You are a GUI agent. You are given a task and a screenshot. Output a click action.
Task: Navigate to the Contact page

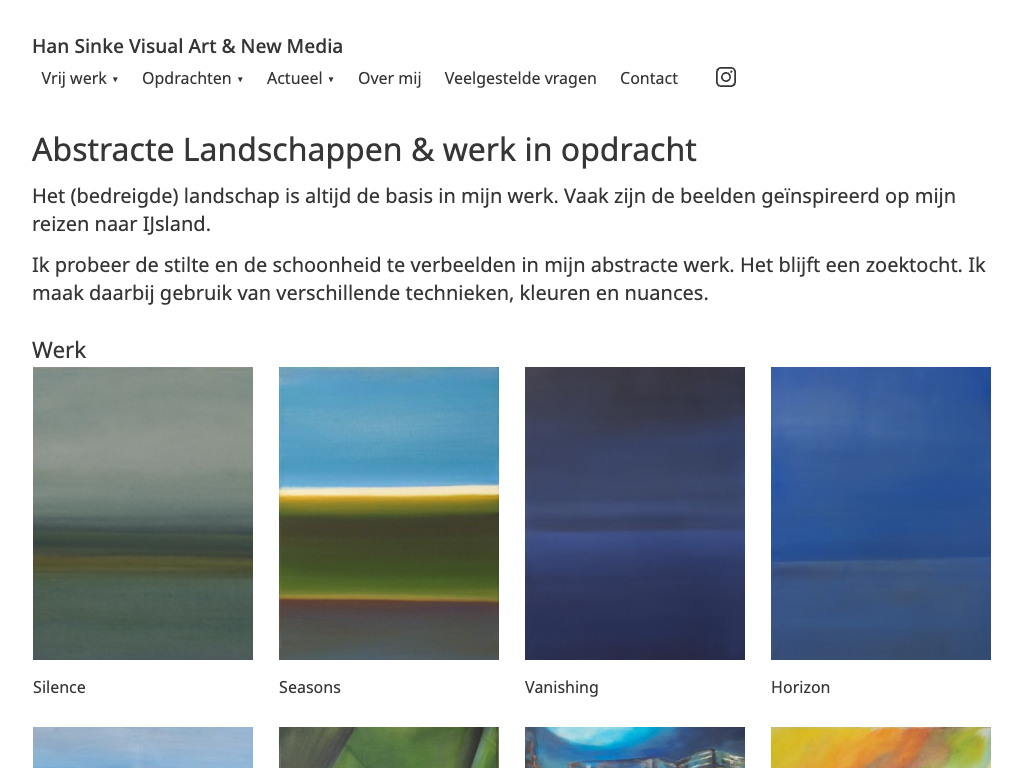649,78
